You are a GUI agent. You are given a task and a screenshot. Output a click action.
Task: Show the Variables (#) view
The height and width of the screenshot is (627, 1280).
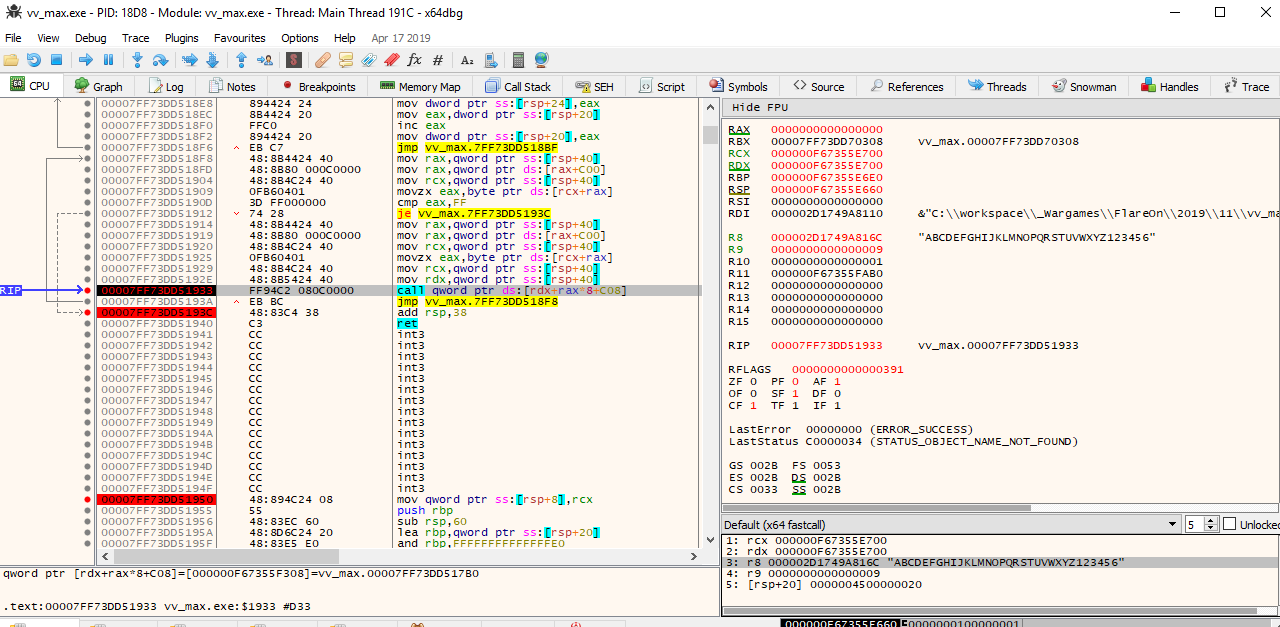tap(437, 60)
